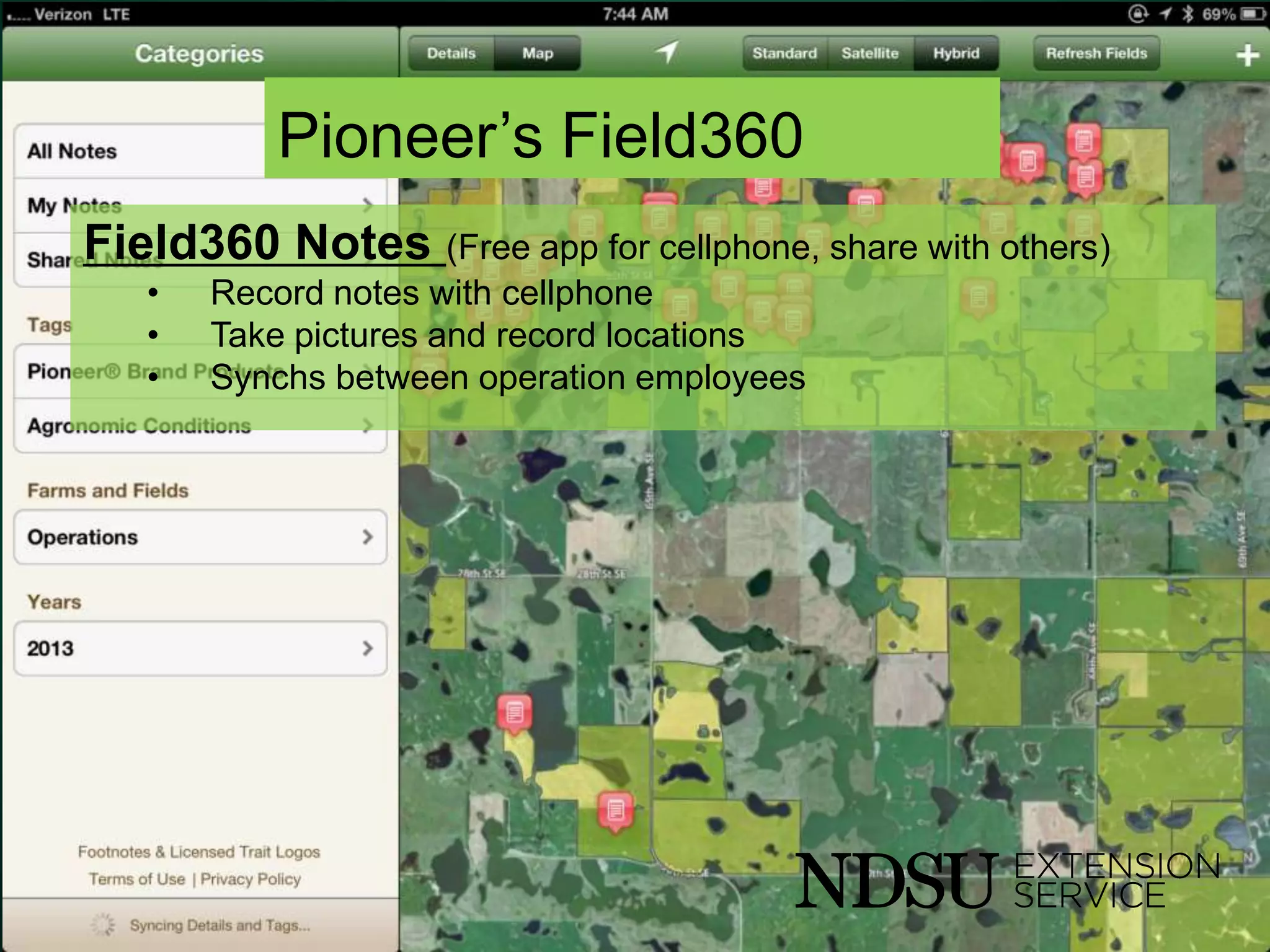This screenshot has width=1270, height=952.
Task: Tap the Verizon LTE carrier label
Action: point(81,14)
